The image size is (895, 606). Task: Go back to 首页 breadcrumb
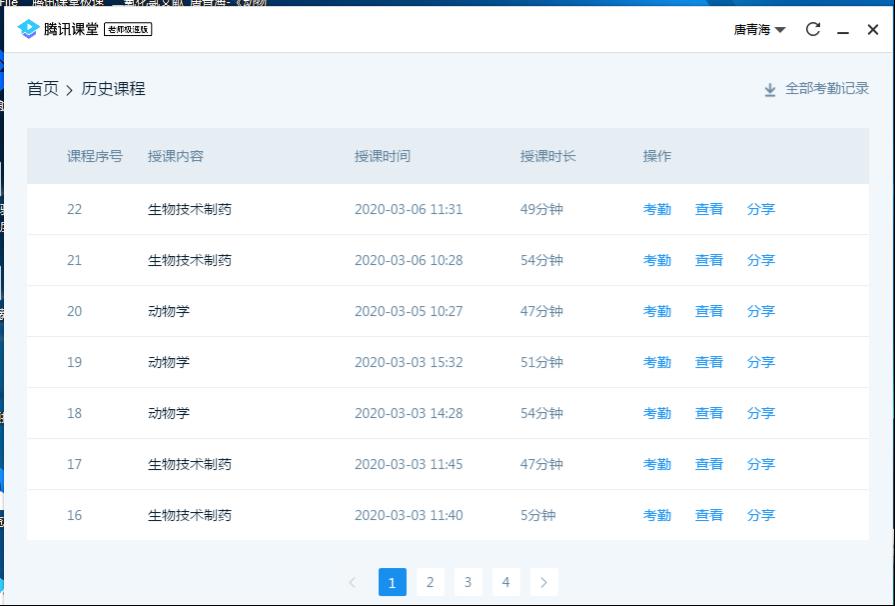(x=43, y=89)
